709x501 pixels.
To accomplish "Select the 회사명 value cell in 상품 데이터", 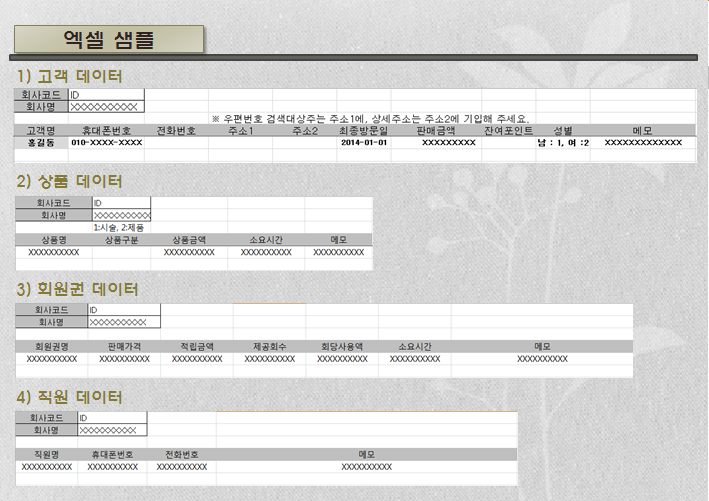I will click(x=121, y=214).
